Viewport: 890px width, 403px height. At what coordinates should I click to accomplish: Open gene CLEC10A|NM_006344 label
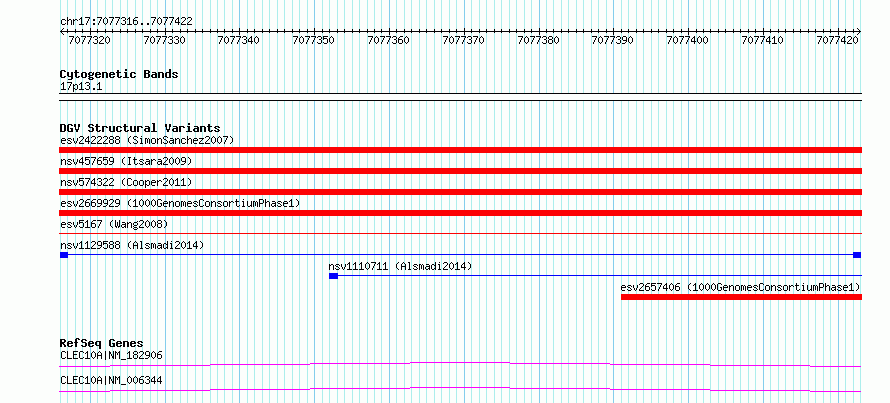pyautogui.click(x=111, y=380)
